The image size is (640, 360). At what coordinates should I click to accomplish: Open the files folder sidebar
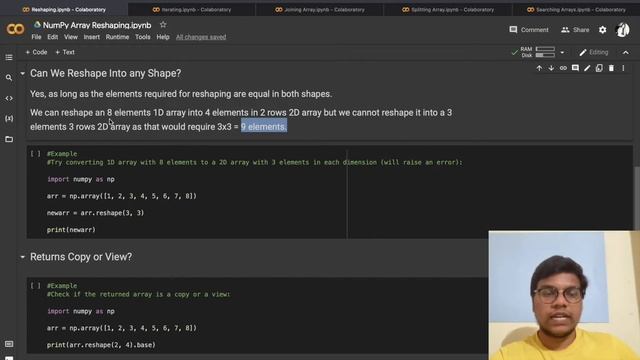click(9, 139)
